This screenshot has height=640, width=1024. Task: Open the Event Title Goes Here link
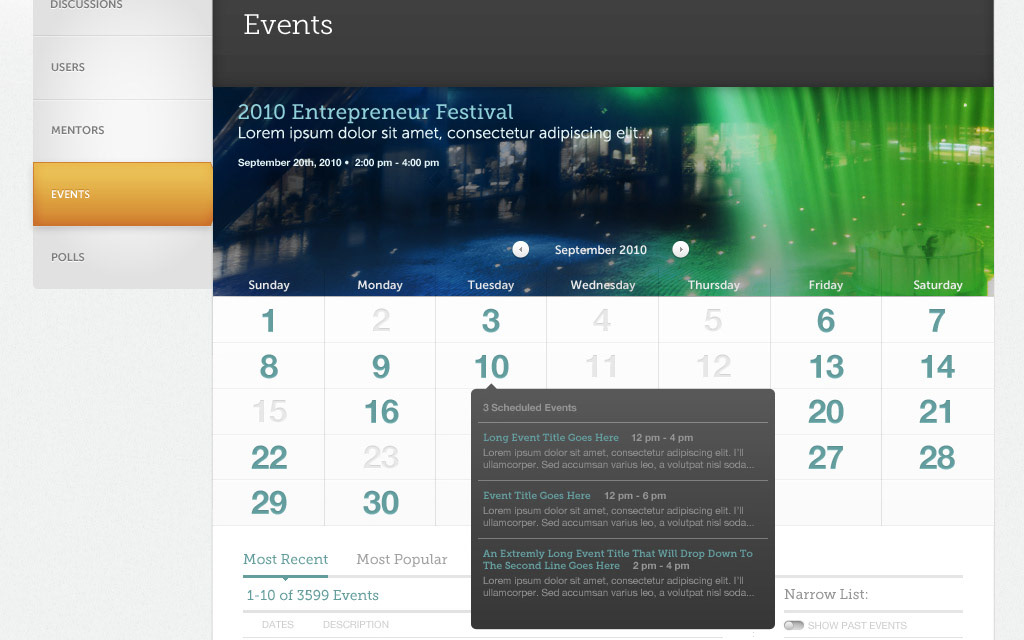(537, 496)
